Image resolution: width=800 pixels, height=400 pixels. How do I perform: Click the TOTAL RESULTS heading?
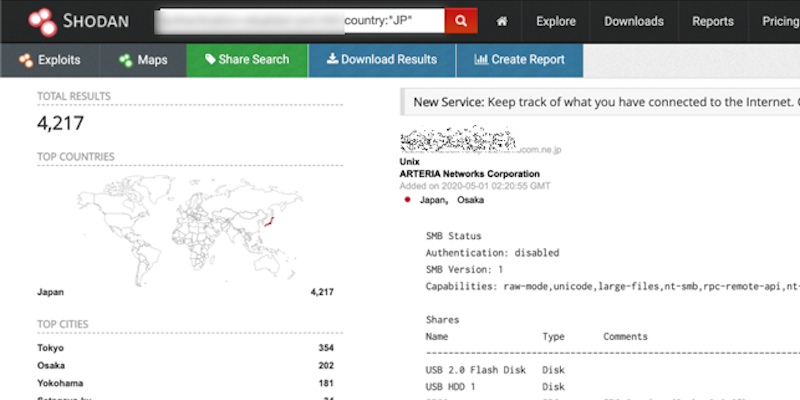coord(74,96)
